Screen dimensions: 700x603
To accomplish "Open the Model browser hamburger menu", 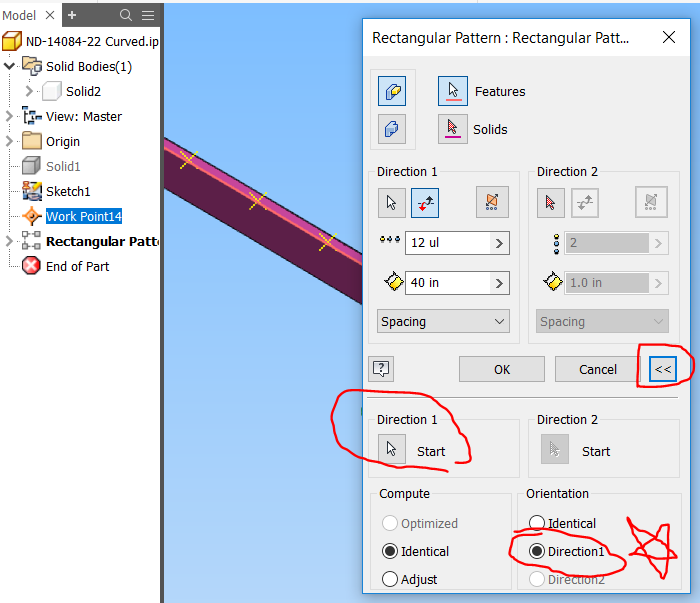I will point(148,15).
